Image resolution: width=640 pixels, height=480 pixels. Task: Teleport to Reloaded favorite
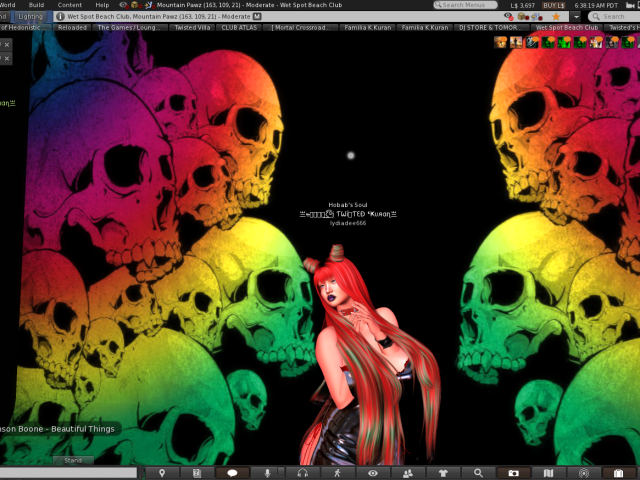coord(72,27)
